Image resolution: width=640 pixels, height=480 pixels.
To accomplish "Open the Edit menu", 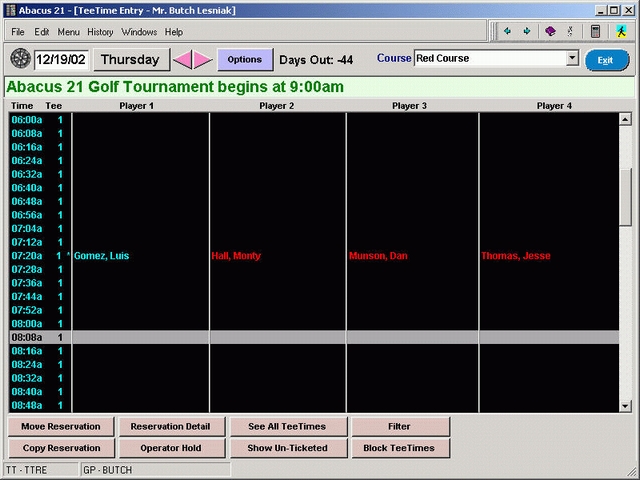I will 42,32.
